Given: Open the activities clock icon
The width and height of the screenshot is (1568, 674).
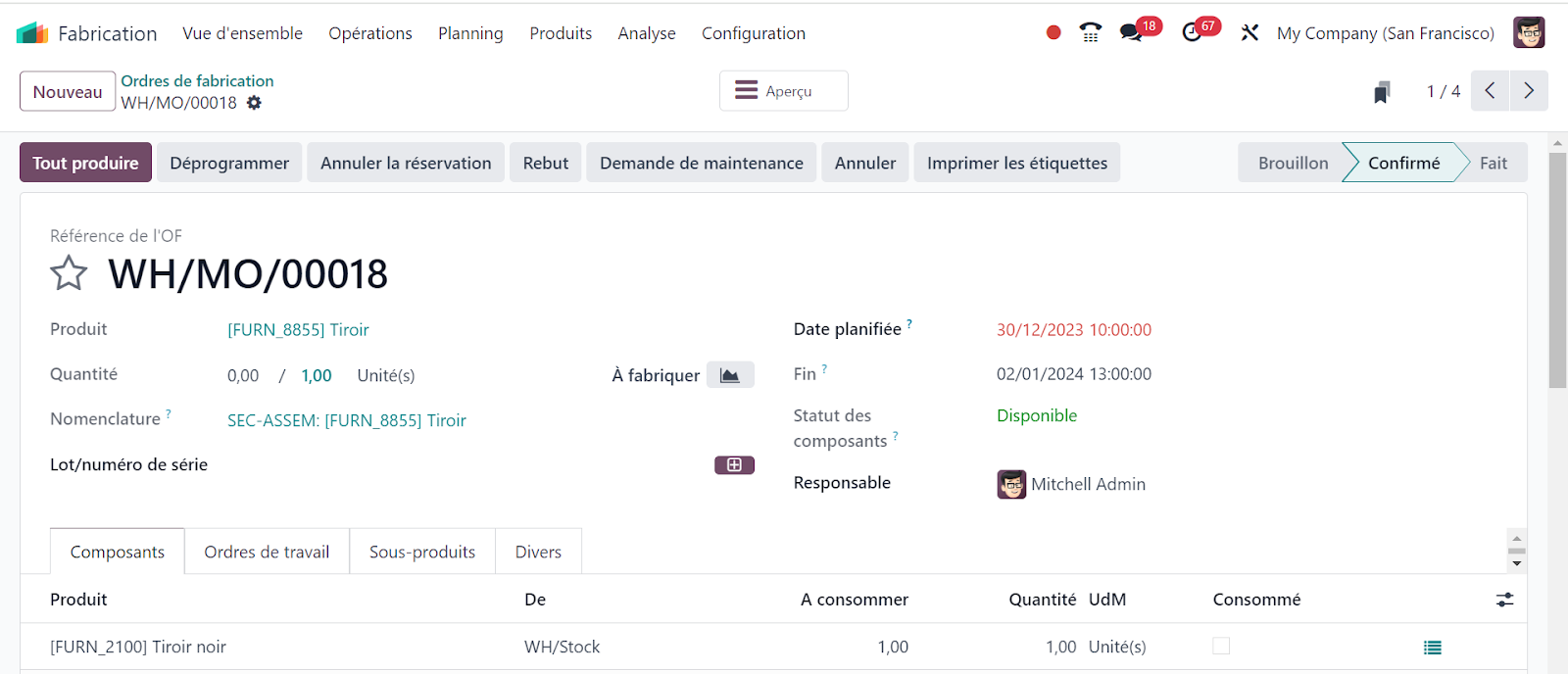Looking at the screenshot, I should coord(1192,32).
